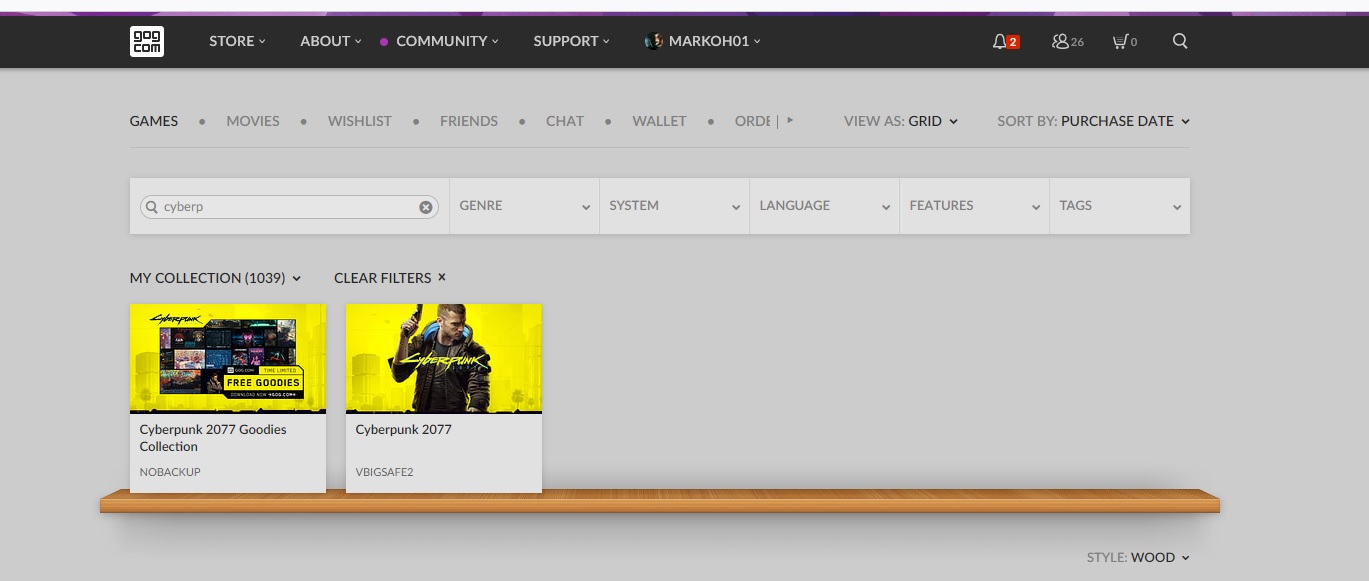The height and width of the screenshot is (581, 1369).
Task: Expand the SYSTEM filter dropdown
Action: tap(675, 206)
